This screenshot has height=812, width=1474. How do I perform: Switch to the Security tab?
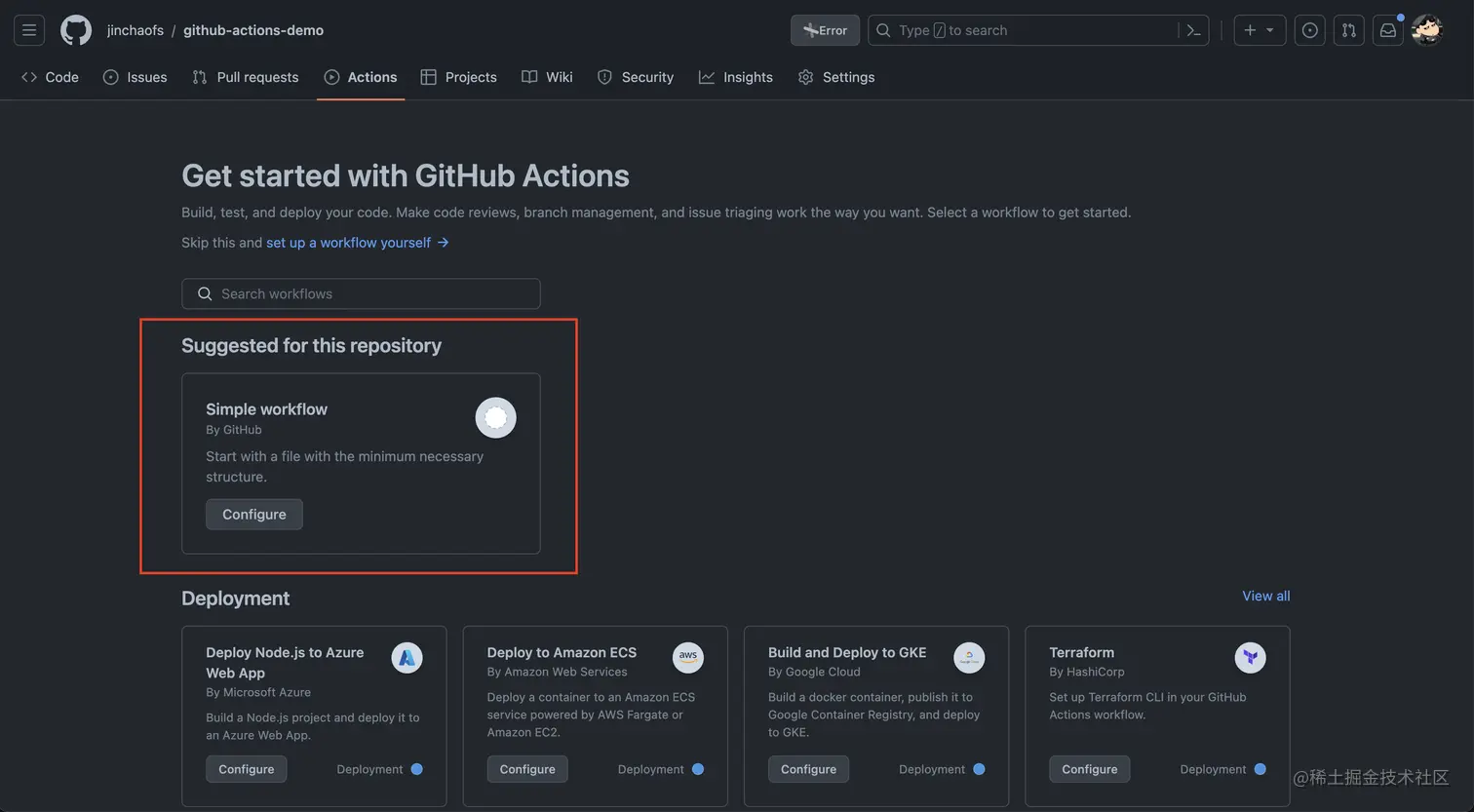click(x=636, y=77)
